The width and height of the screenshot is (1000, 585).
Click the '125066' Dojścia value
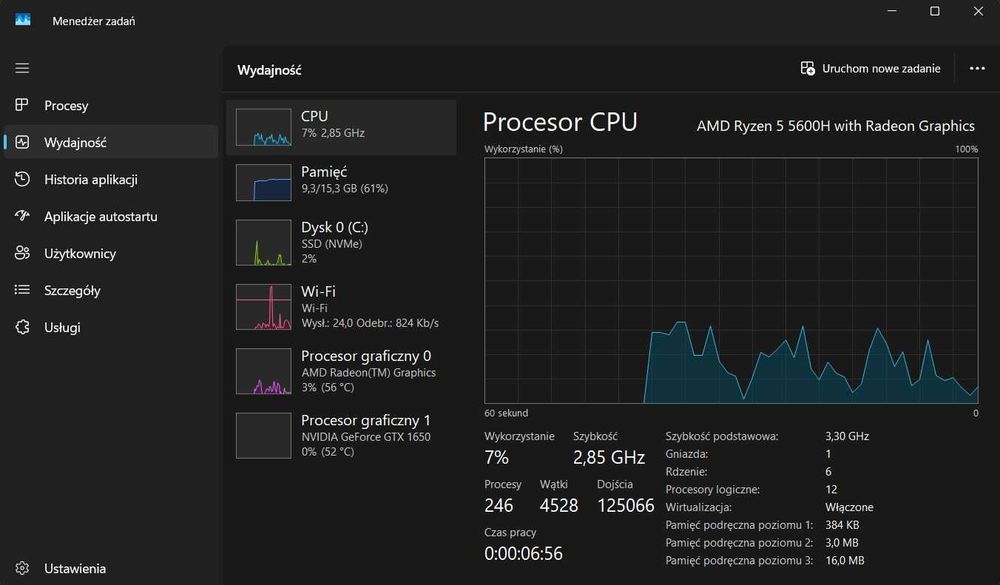626,505
